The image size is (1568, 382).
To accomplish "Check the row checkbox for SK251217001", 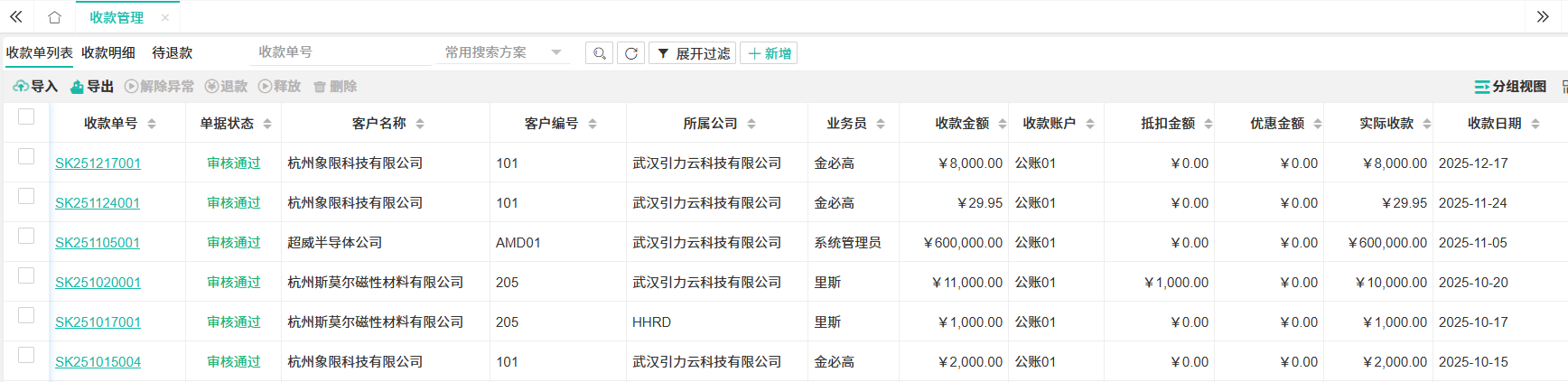I will (26, 156).
